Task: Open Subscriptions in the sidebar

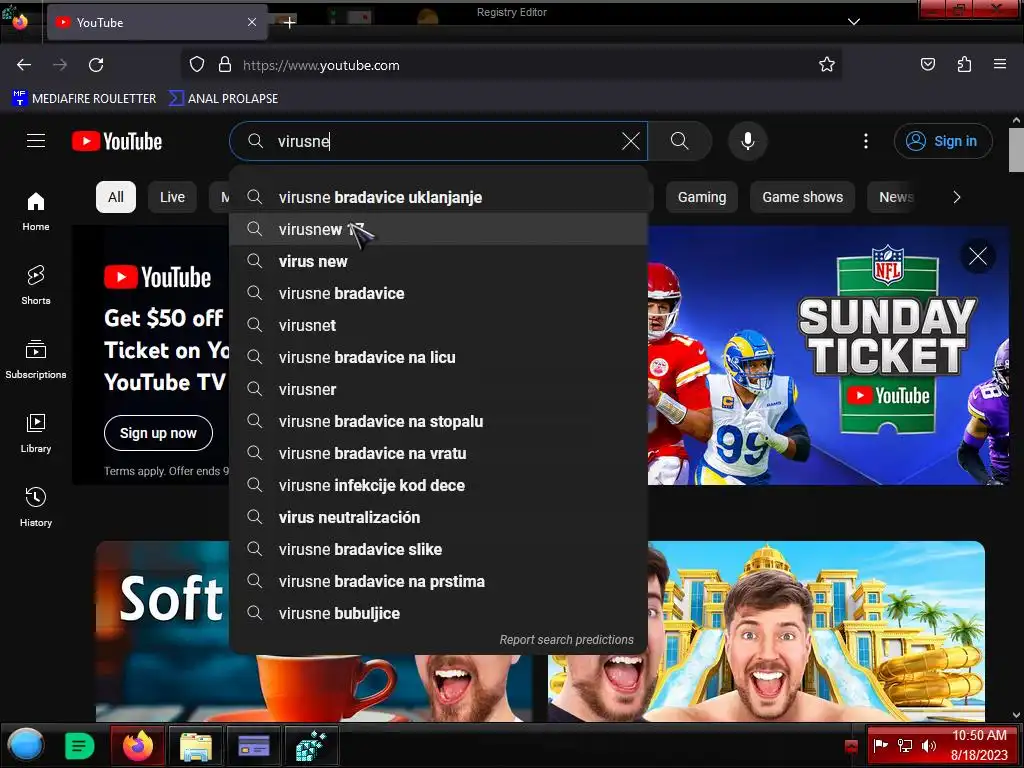Action: 36,359
